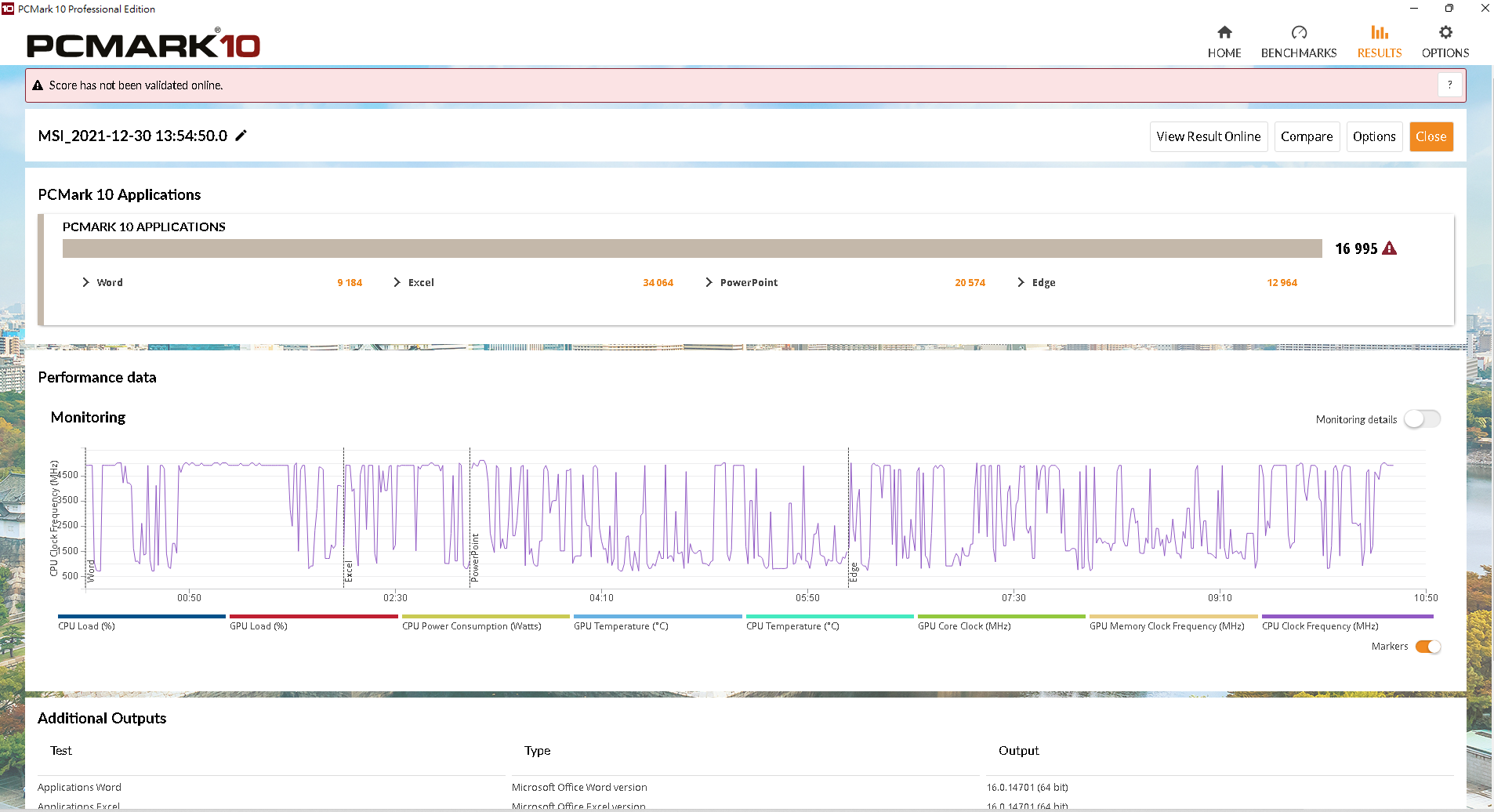Select GPU Temperature legend item
The width and height of the screenshot is (1494, 812).
(658, 622)
